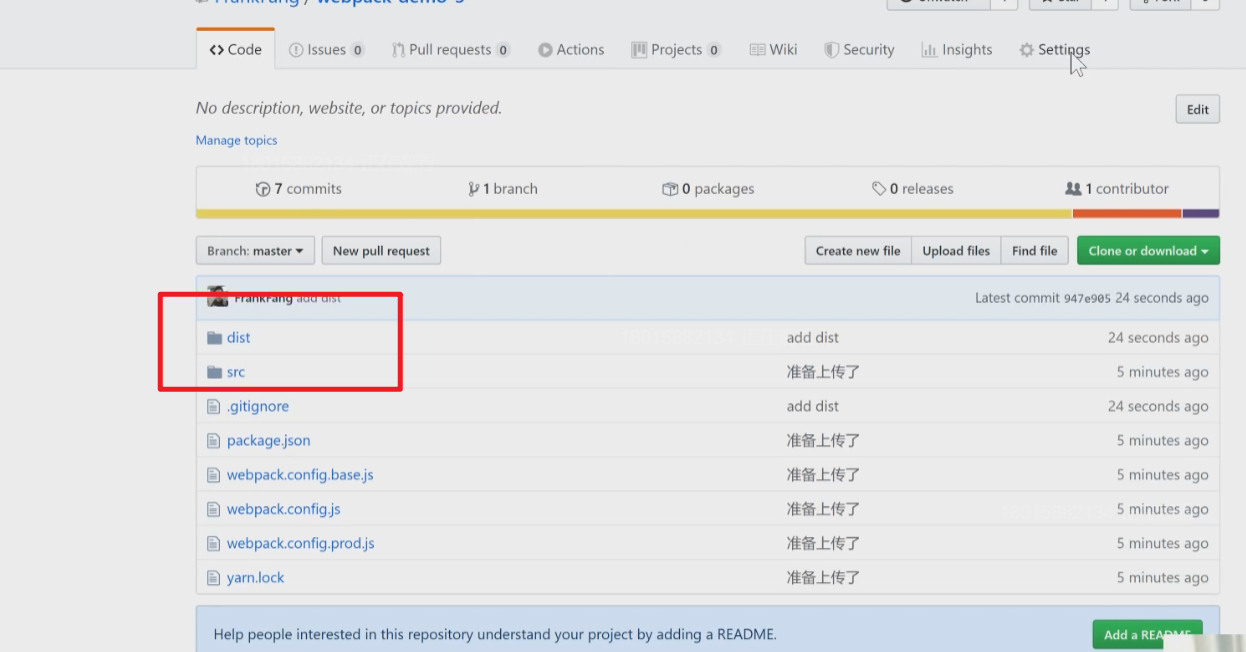Click the Edit description button

1198,110
